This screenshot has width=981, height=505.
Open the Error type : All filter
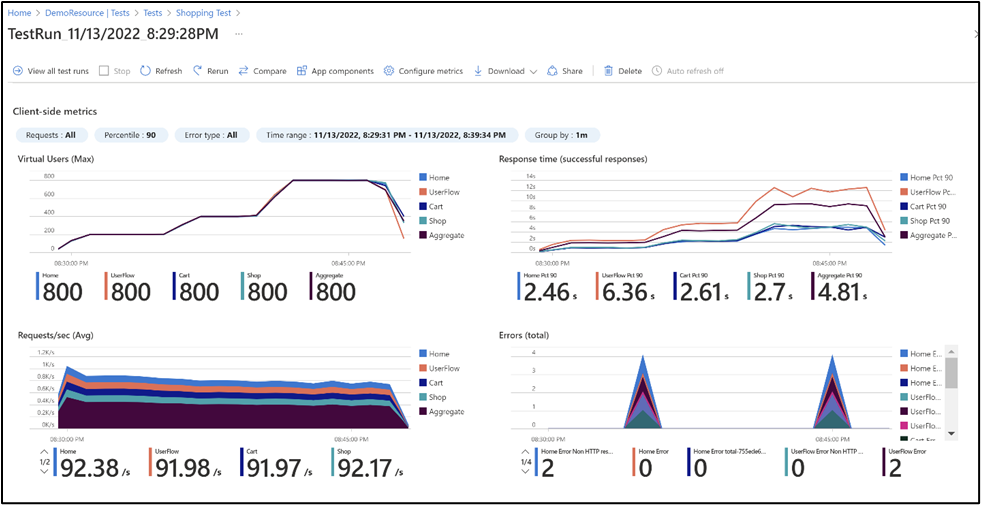[x=212, y=135]
